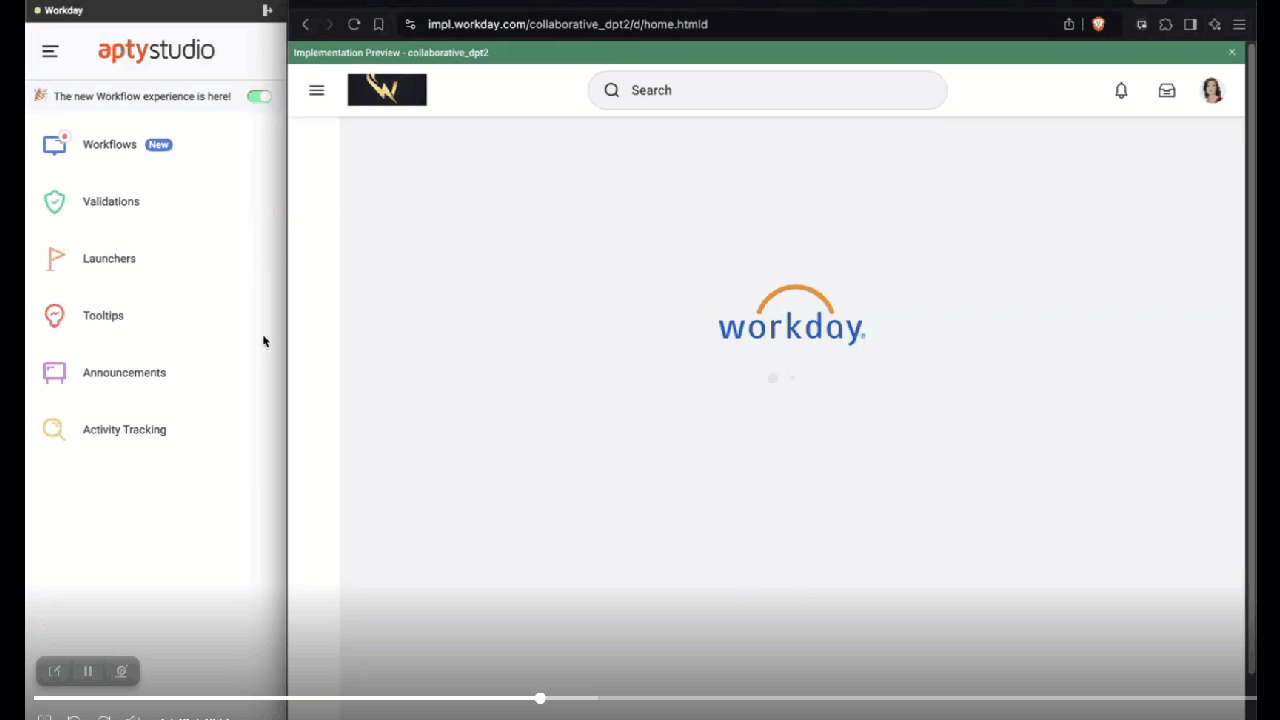Image resolution: width=1280 pixels, height=720 pixels.
Task: Click the Announcements board icon
Action: tap(54, 373)
